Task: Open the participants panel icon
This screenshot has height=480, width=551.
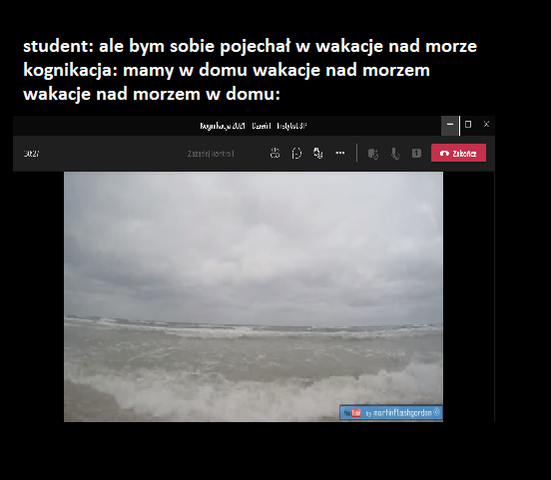Action: [275, 154]
